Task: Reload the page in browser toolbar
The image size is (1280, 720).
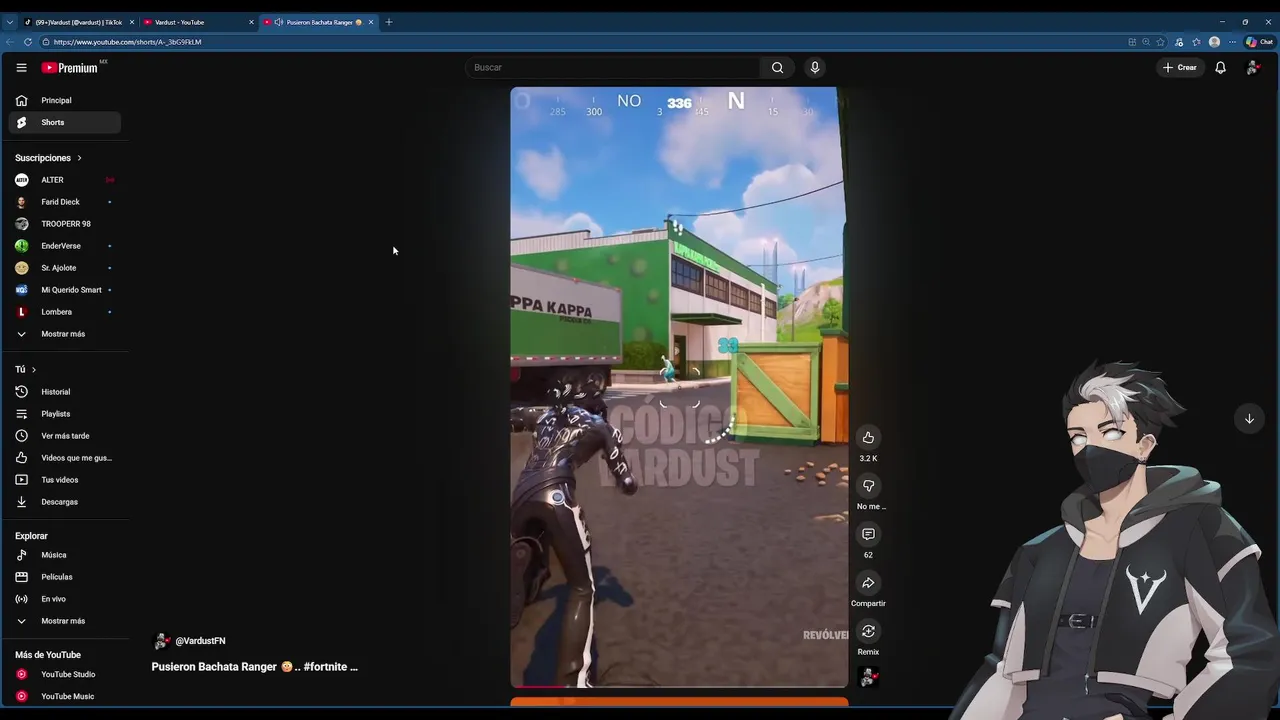Action: (27, 42)
